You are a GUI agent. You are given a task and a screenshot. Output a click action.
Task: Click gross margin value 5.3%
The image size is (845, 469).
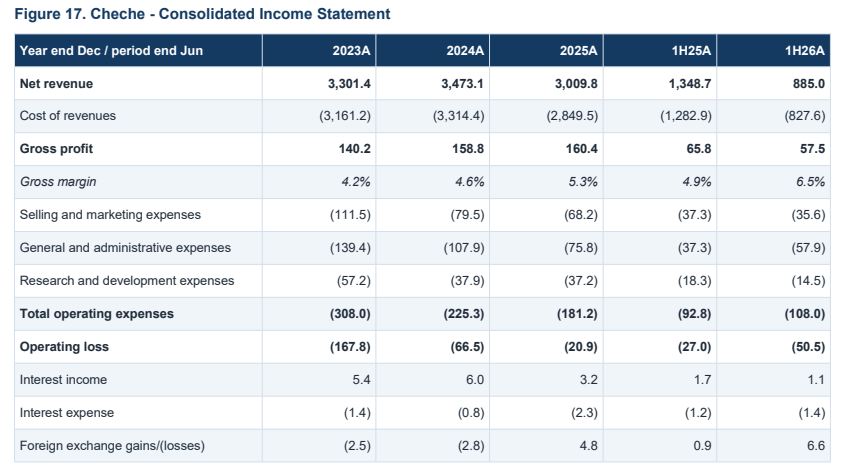pos(583,182)
